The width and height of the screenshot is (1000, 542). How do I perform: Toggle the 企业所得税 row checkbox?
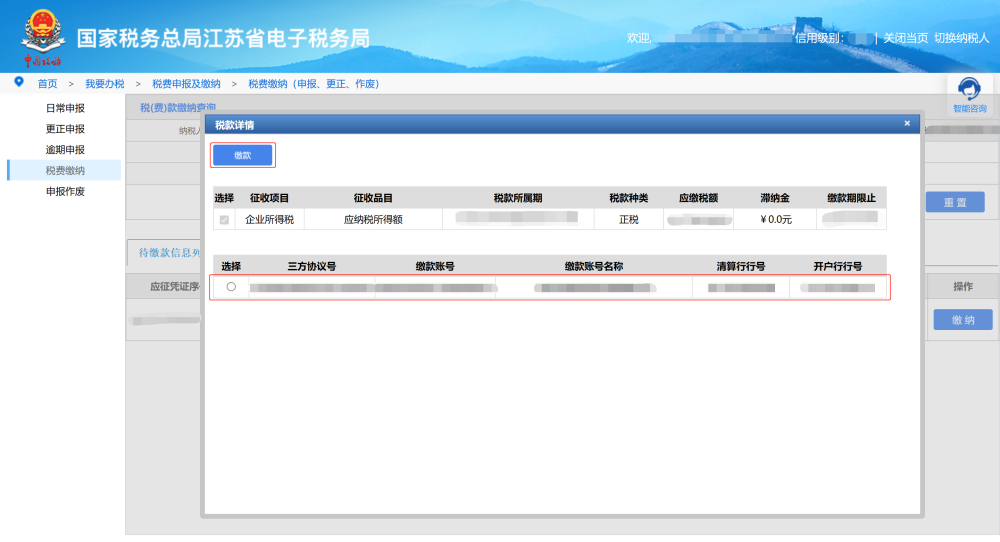(x=224, y=219)
